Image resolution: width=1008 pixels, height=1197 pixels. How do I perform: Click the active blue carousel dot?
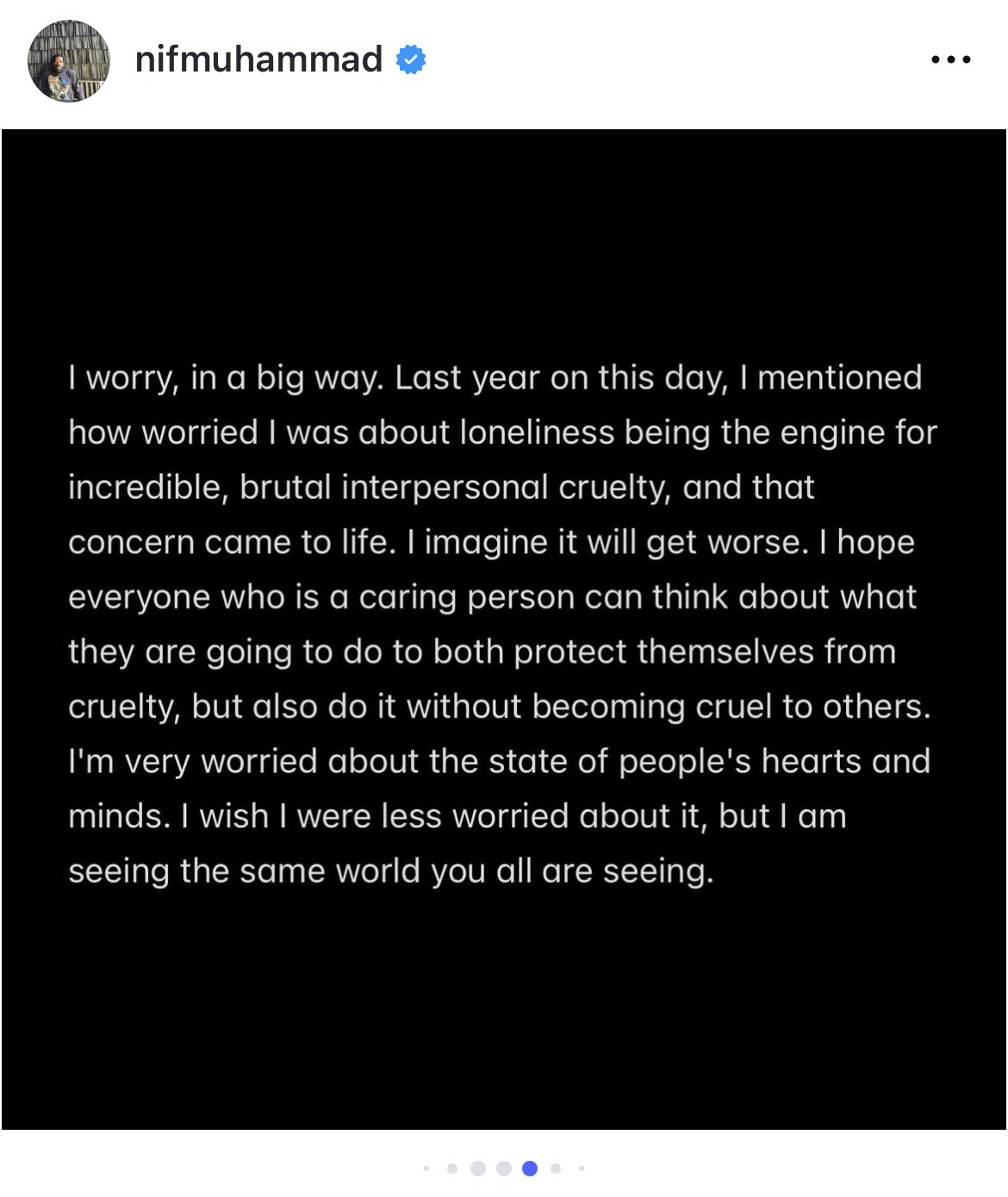coord(530,1169)
